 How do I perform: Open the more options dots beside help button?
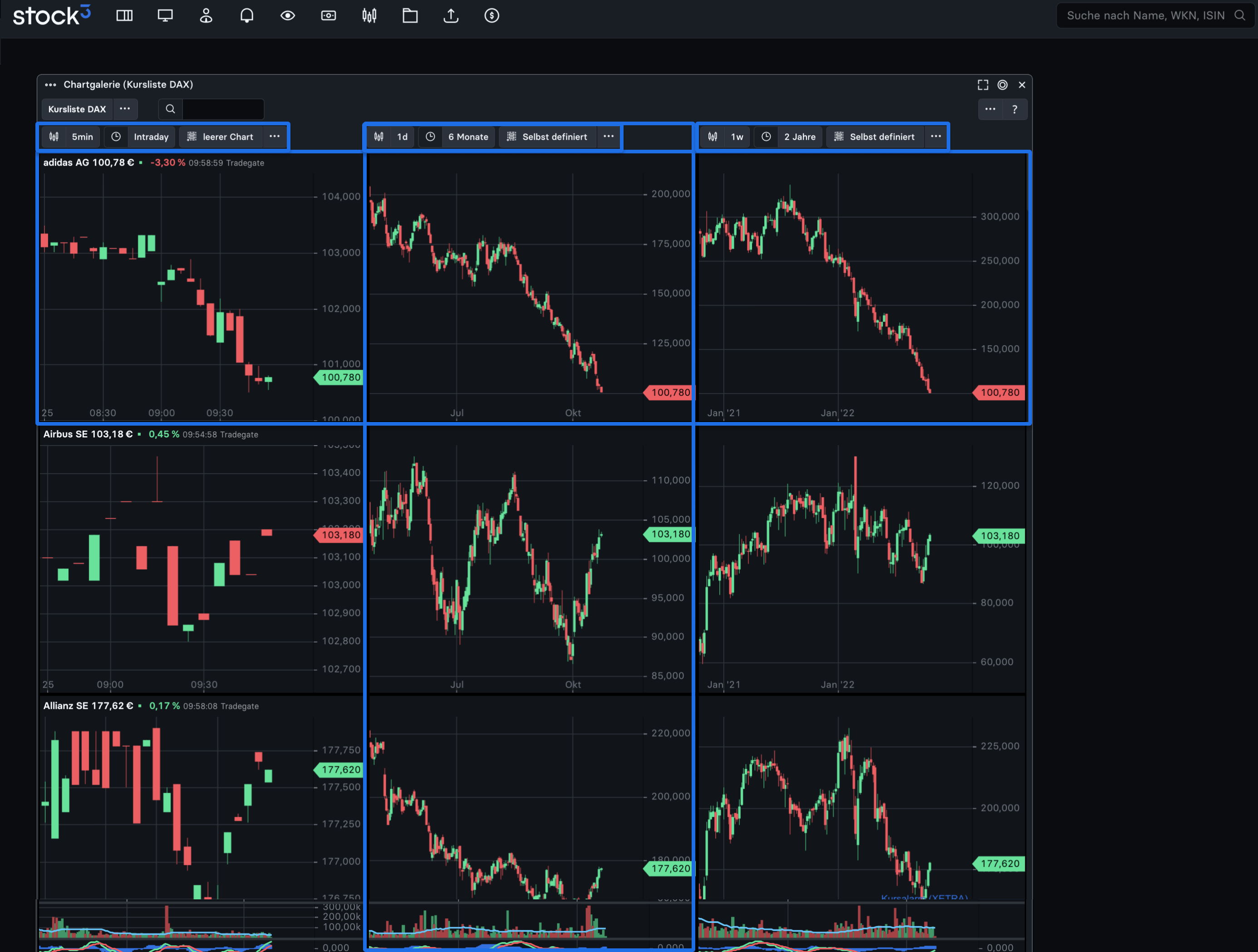990,109
